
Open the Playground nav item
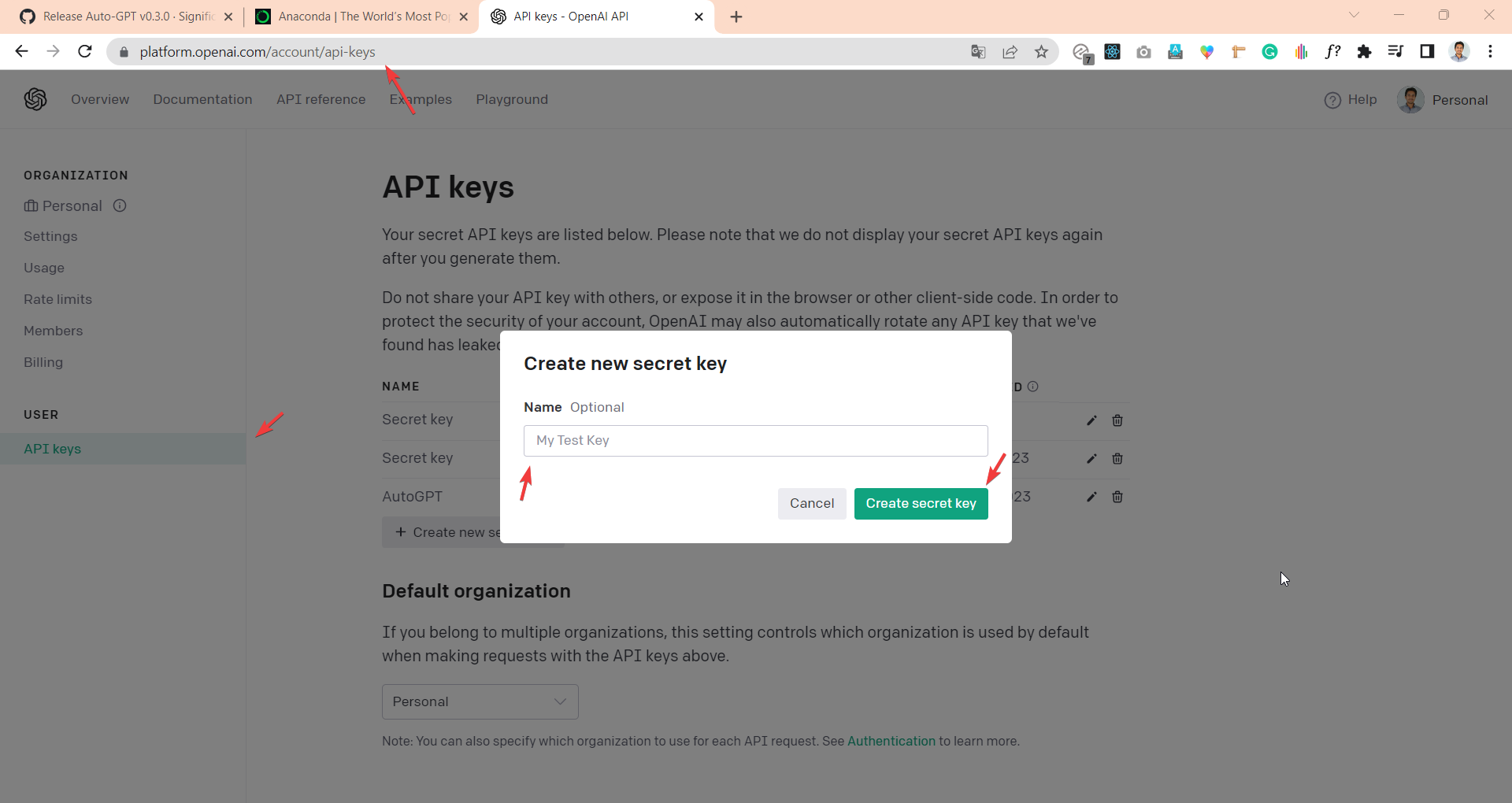tap(512, 99)
